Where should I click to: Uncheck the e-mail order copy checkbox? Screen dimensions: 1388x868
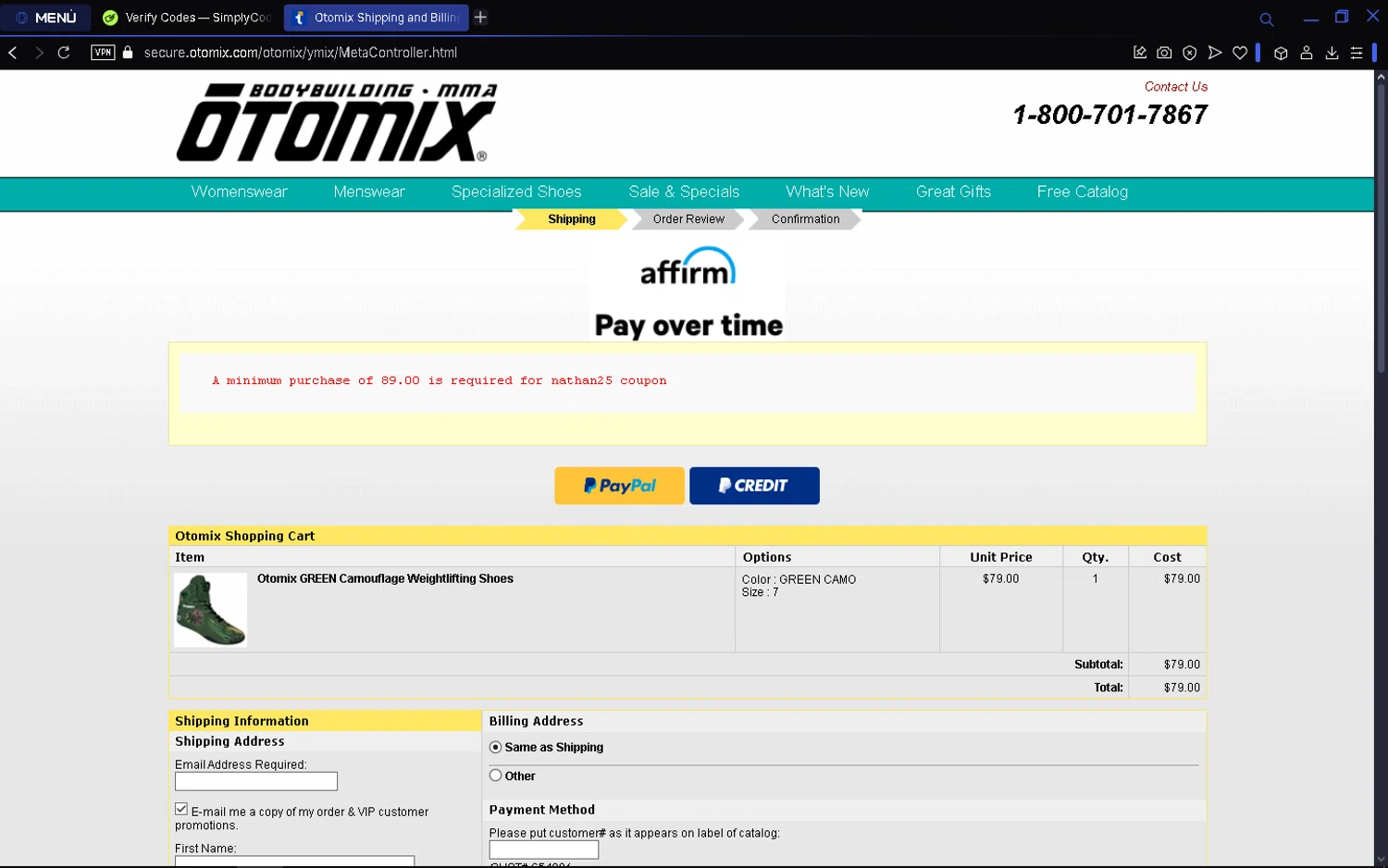tap(181, 809)
